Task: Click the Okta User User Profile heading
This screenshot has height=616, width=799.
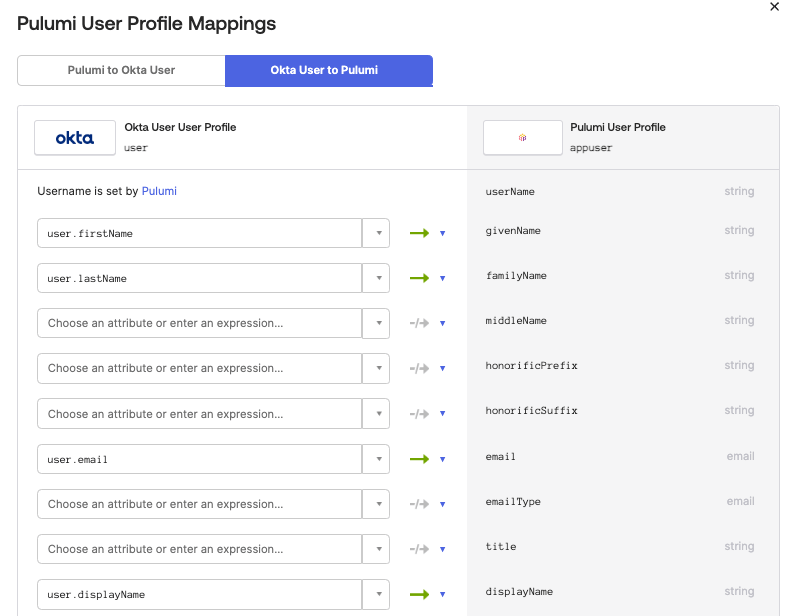Action: point(180,127)
